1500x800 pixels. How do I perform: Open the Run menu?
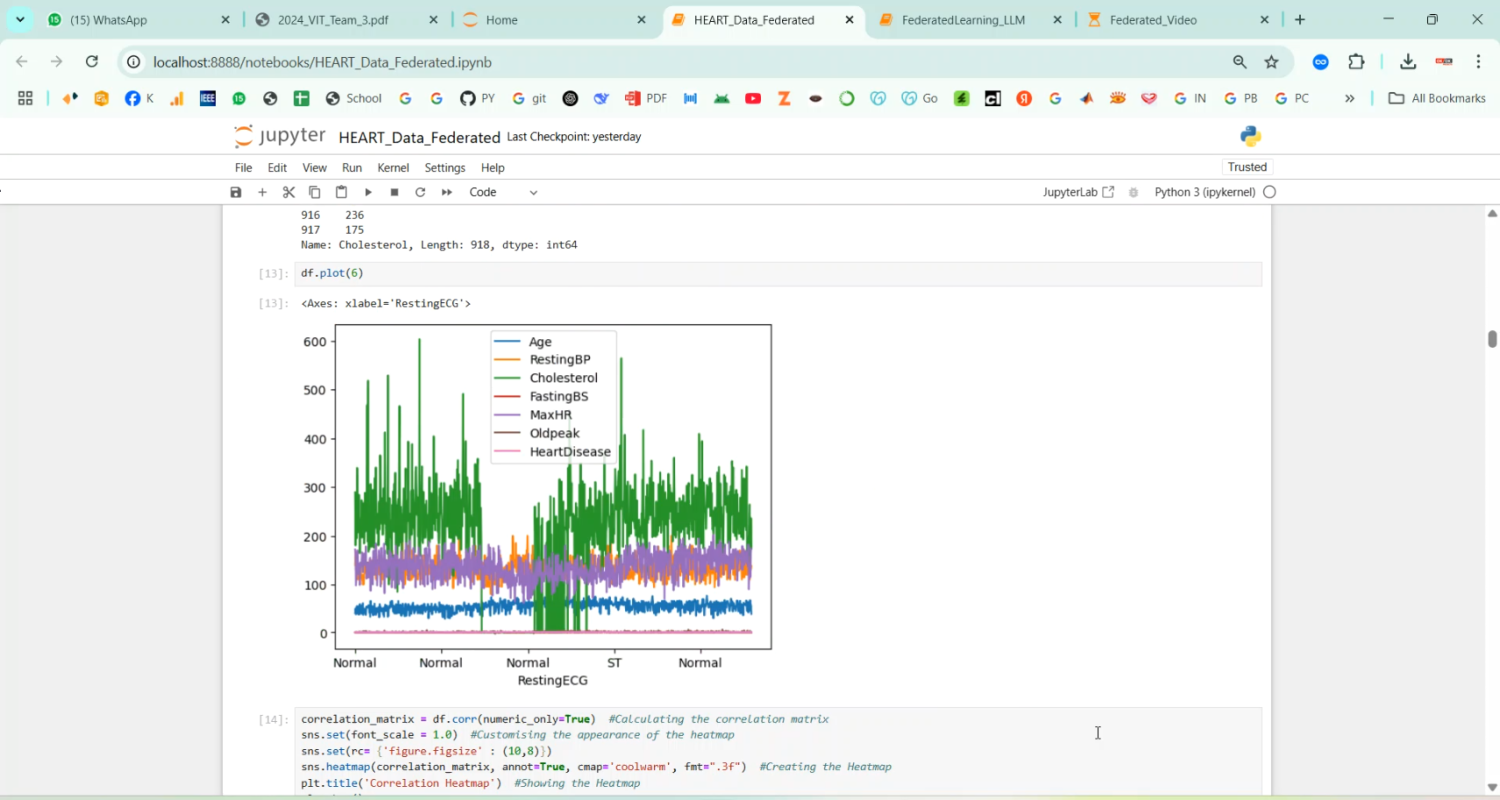click(352, 168)
